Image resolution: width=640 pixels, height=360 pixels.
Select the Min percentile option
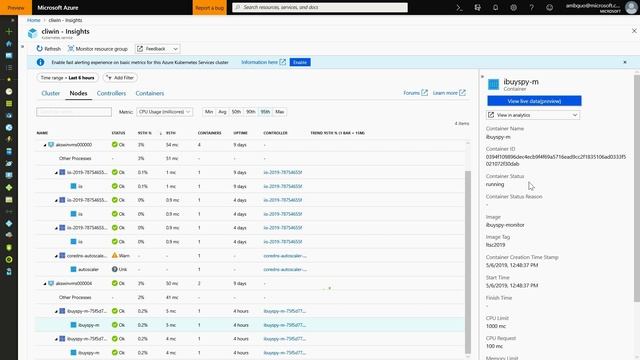pos(209,112)
